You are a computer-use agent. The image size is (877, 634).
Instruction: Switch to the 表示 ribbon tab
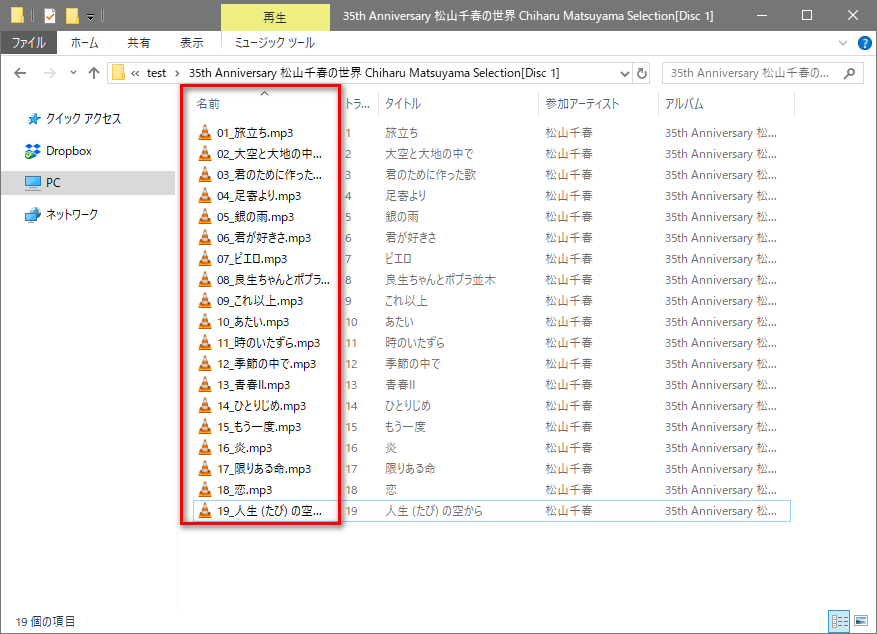click(x=191, y=43)
